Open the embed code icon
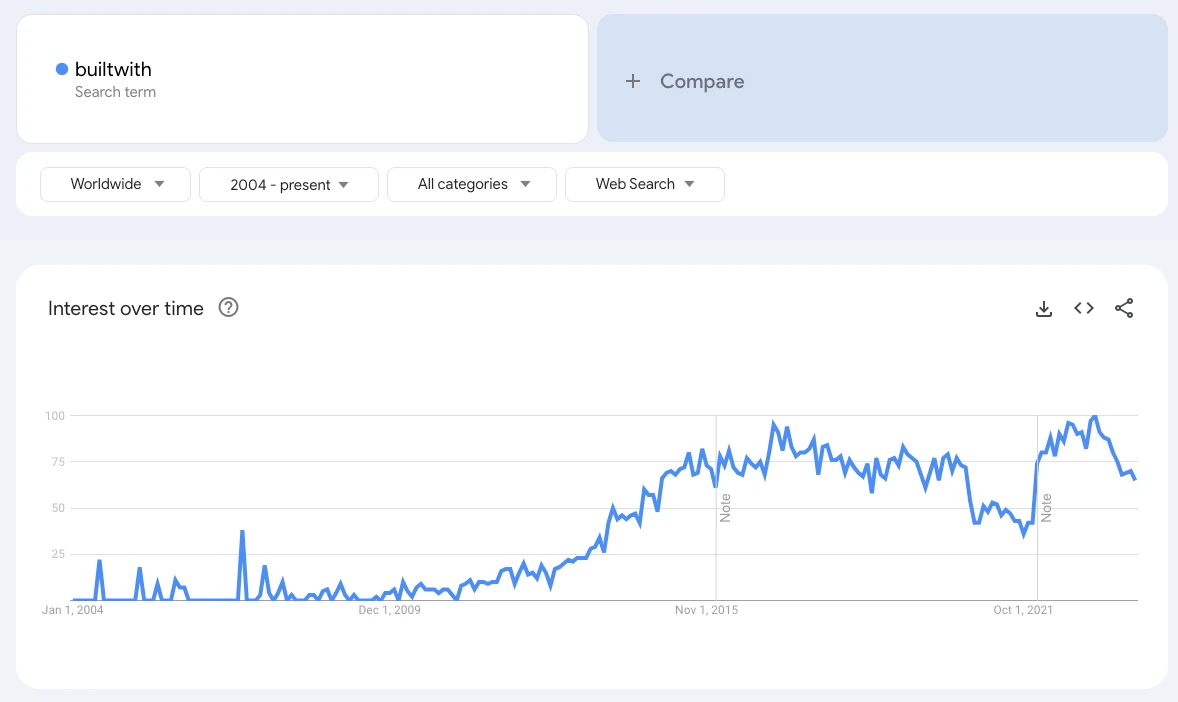Viewport: 1178px width, 702px height. [x=1084, y=309]
